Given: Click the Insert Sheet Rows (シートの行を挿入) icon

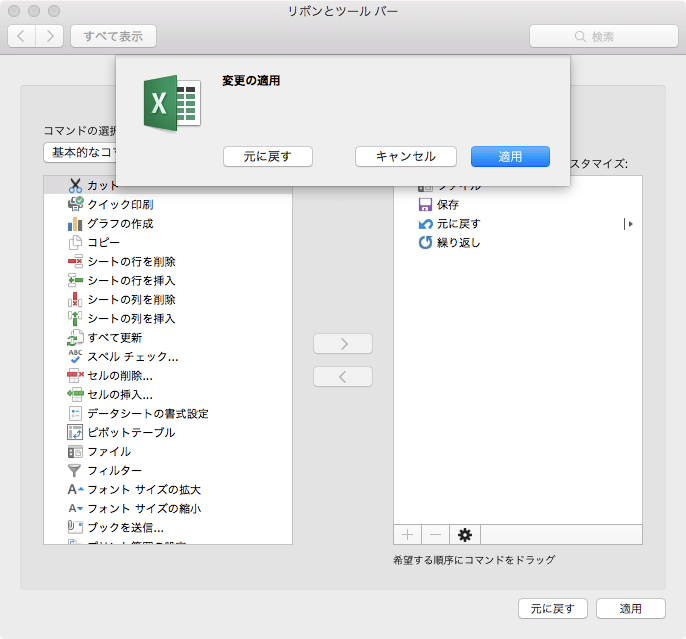Looking at the screenshot, I should [x=75, y=280].
